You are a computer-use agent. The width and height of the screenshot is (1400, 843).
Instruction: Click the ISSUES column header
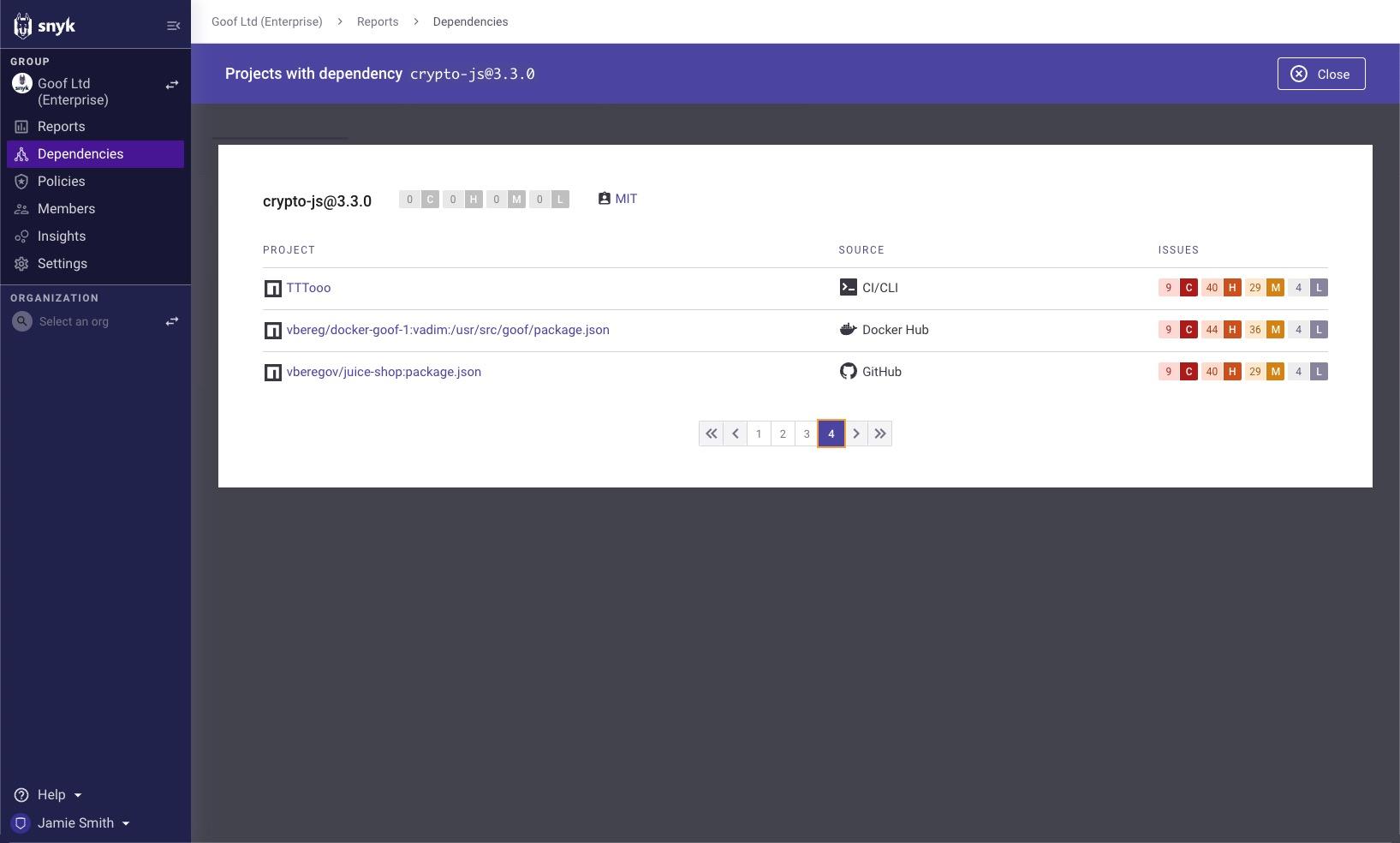click(x=1178, y=250)
